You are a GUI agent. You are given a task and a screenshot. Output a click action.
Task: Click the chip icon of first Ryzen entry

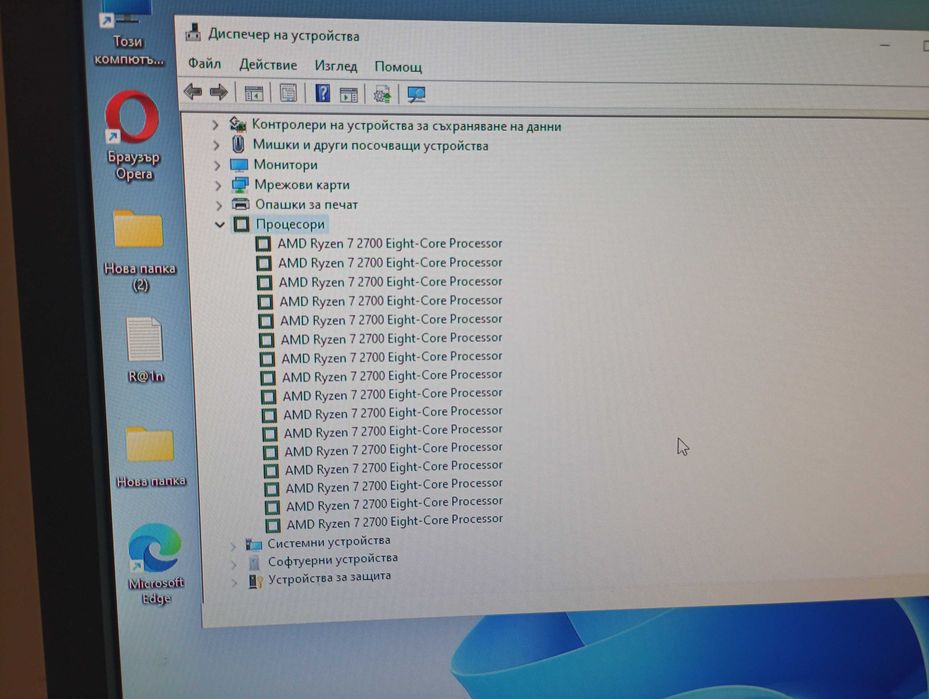(x=263, y=243)
